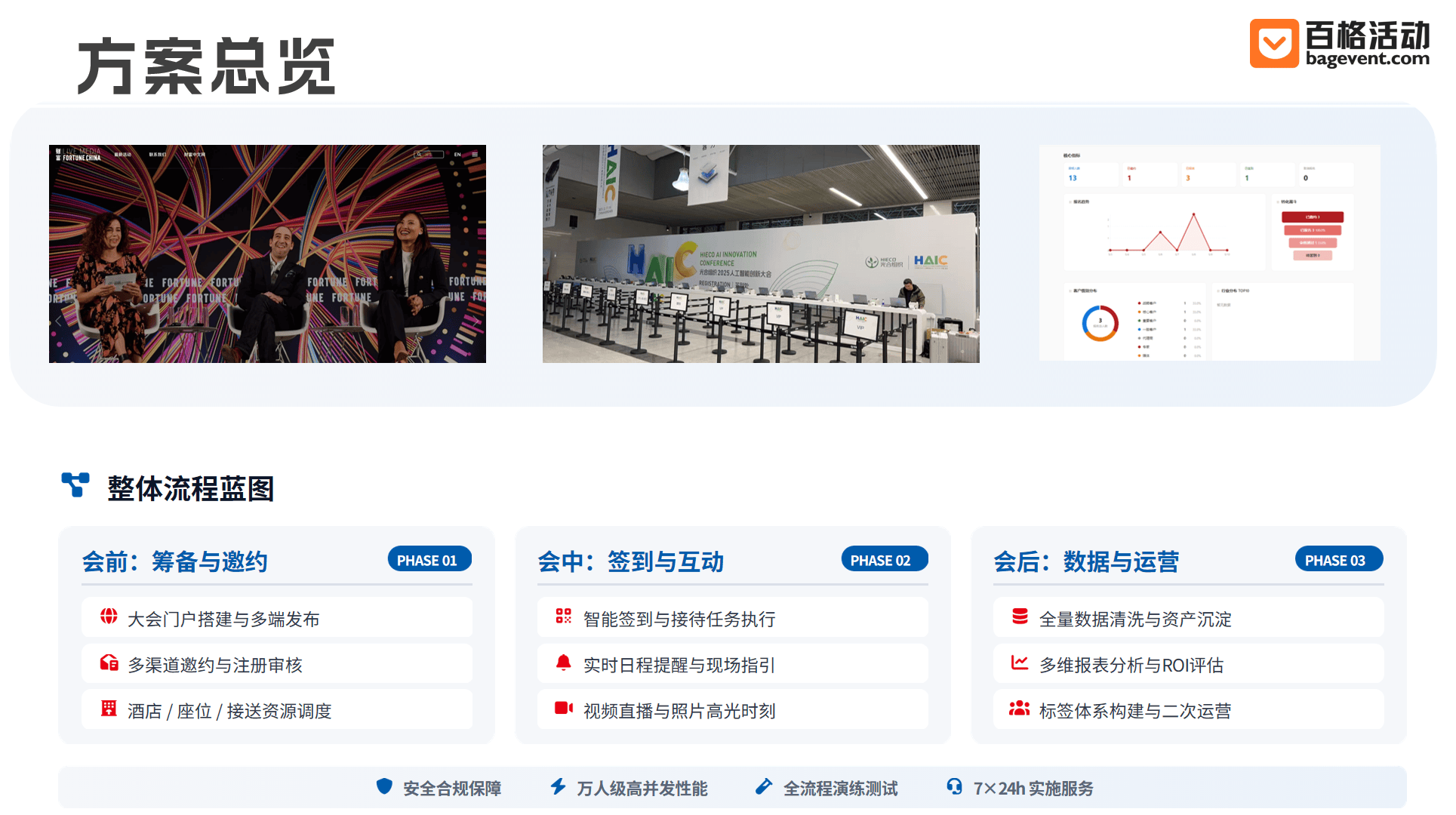
Task: Select the 多渠道邀约与注册审核 item
Action: pyautogui.click(x=277, y=663)
